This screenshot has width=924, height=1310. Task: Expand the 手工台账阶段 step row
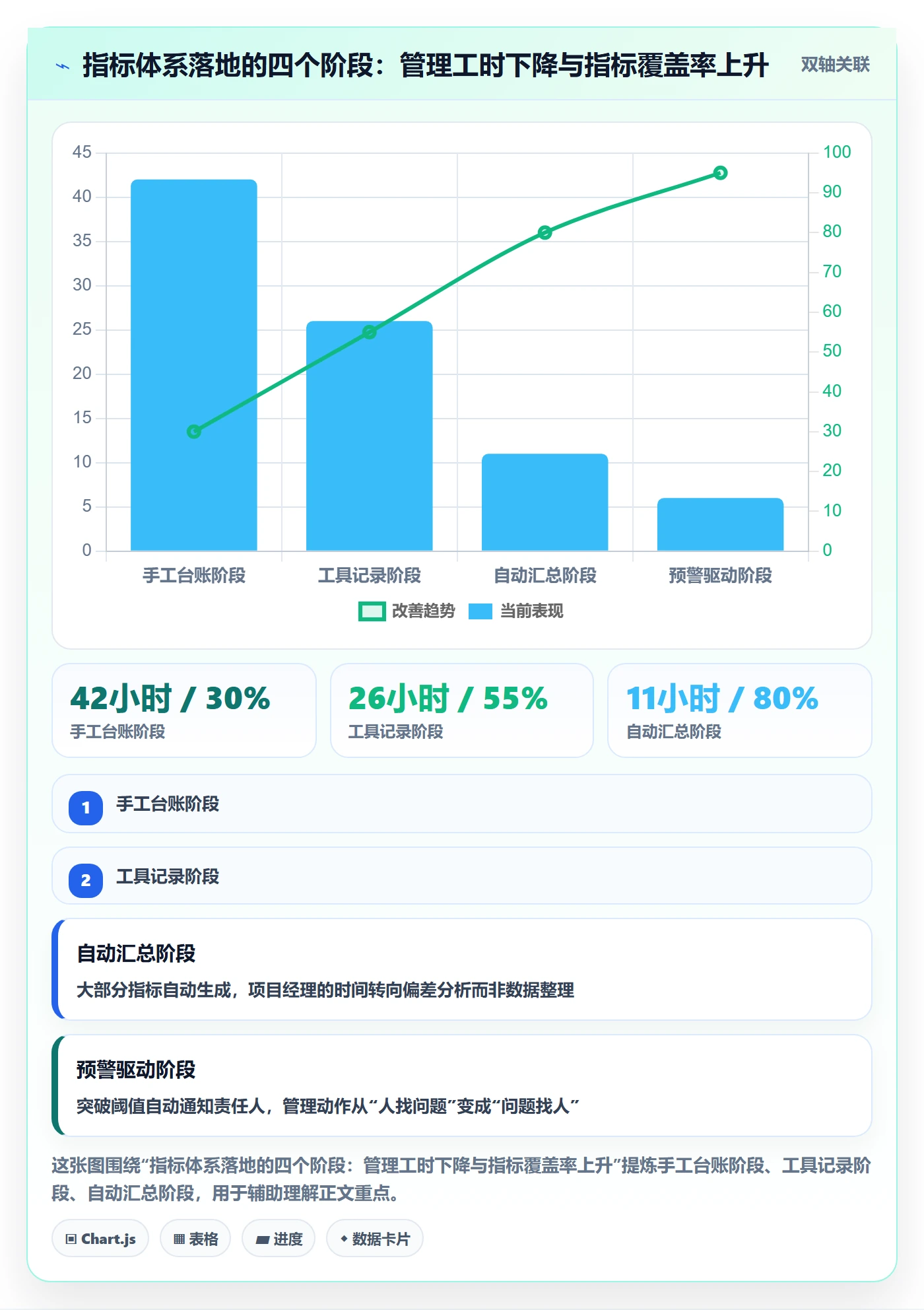462,804
